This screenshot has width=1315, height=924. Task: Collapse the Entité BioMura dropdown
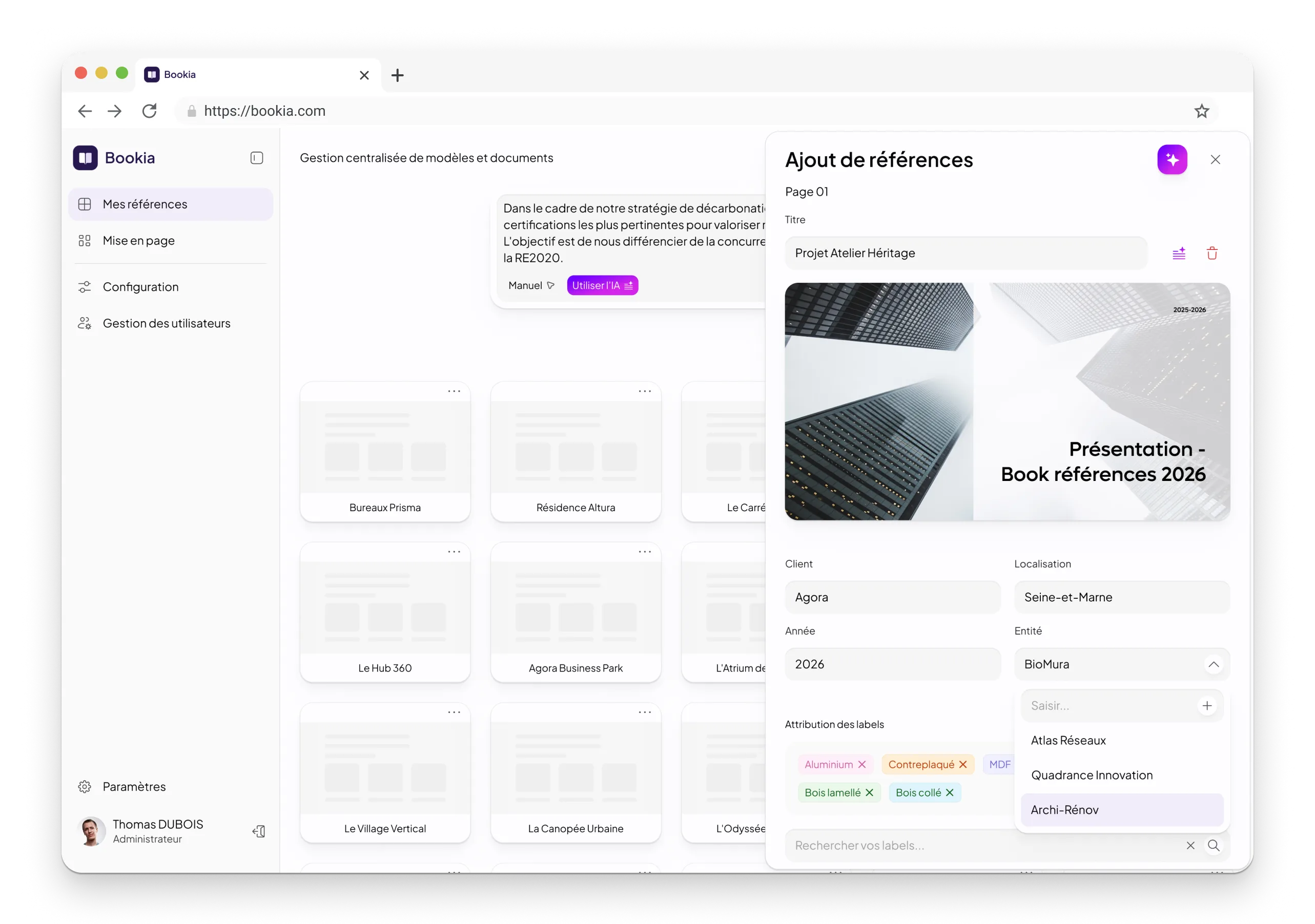coord(1213,664)
